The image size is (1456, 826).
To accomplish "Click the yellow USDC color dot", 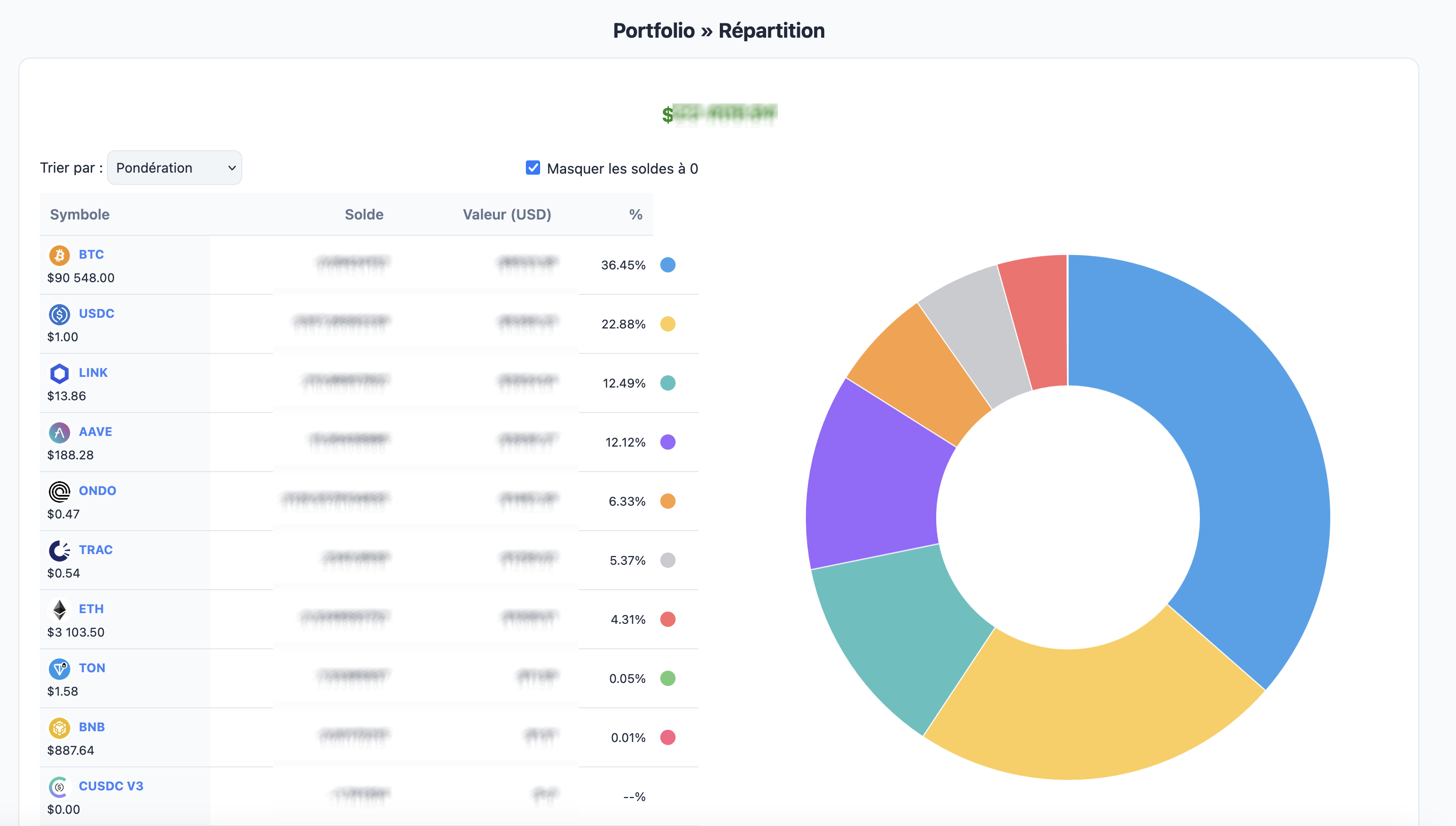I will (x=668, y=324).
